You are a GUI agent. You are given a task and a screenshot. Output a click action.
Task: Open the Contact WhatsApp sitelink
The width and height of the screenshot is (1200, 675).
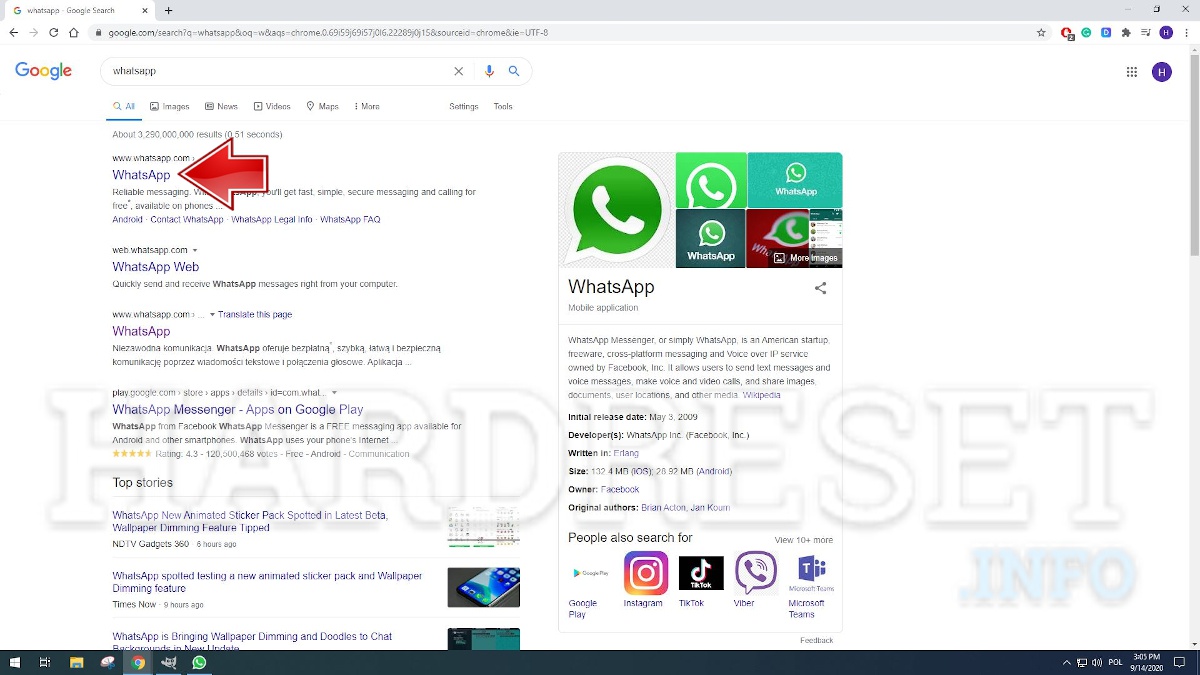187,219
